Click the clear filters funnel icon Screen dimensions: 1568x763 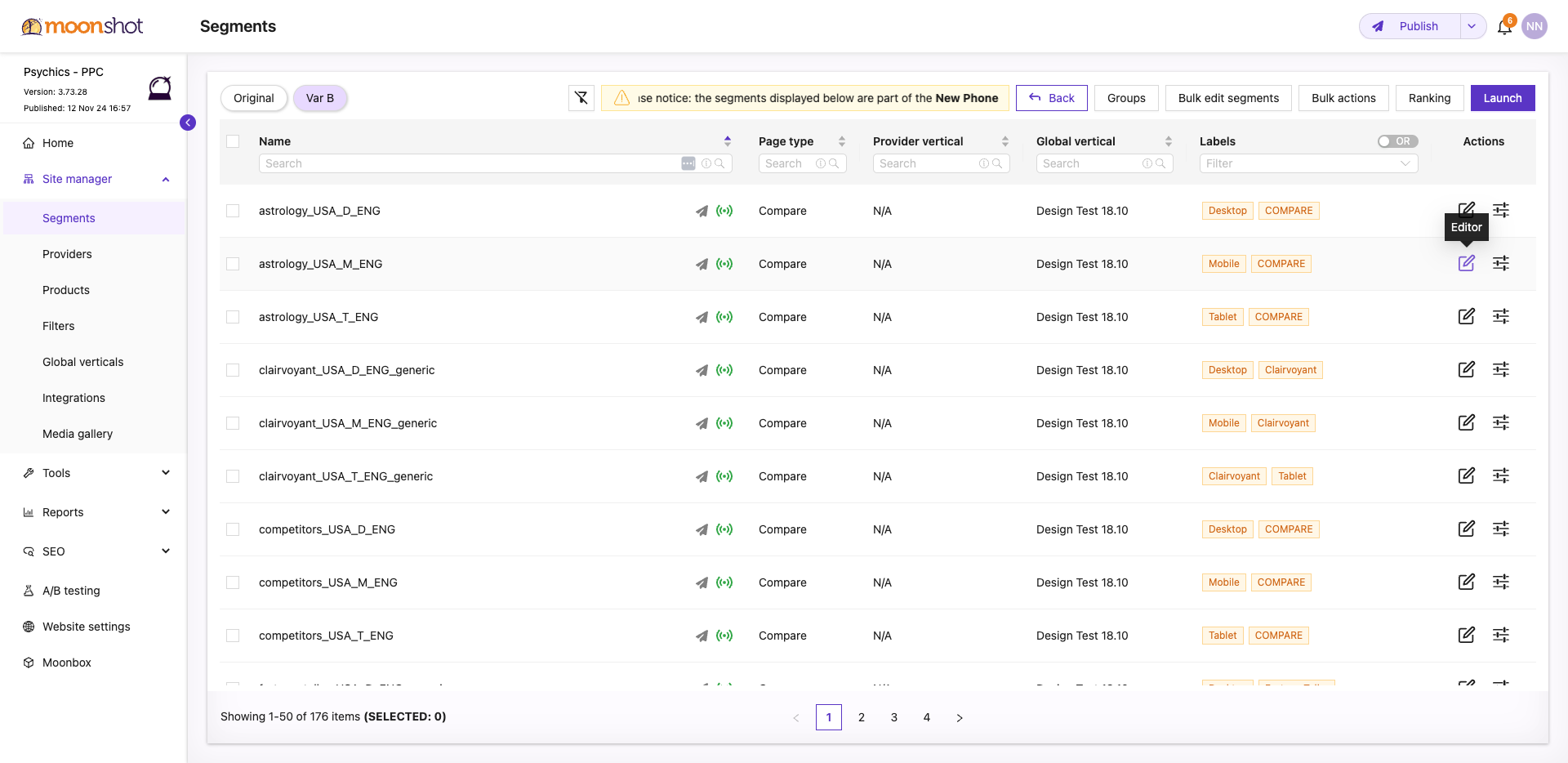[x=581, y=98]
